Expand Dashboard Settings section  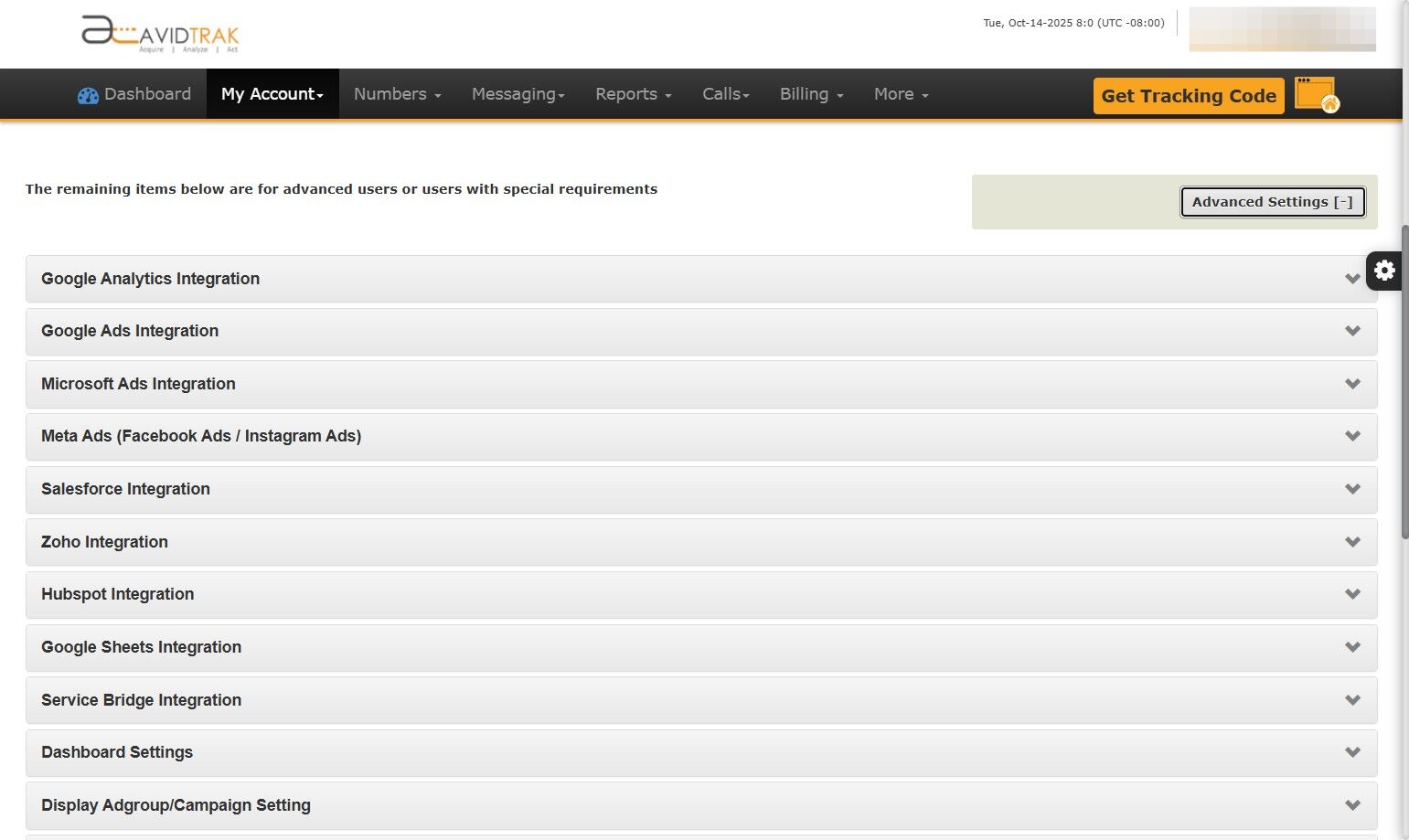[x=701, y=752]
